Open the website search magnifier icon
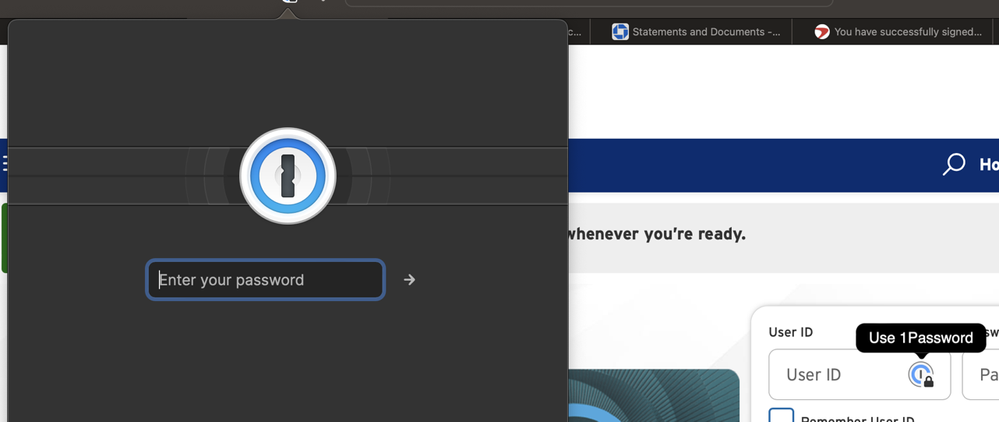 pos(954,164)
